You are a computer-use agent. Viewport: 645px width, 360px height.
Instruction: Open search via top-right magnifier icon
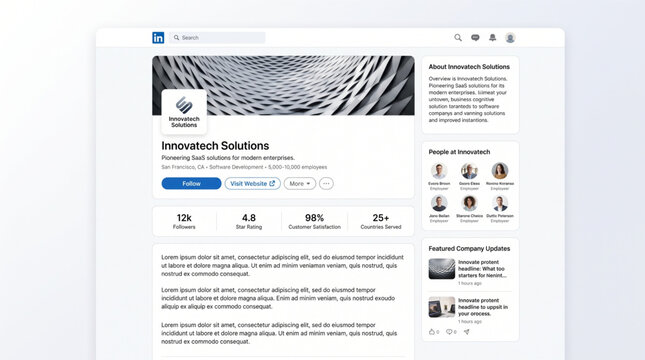(458, 38)
